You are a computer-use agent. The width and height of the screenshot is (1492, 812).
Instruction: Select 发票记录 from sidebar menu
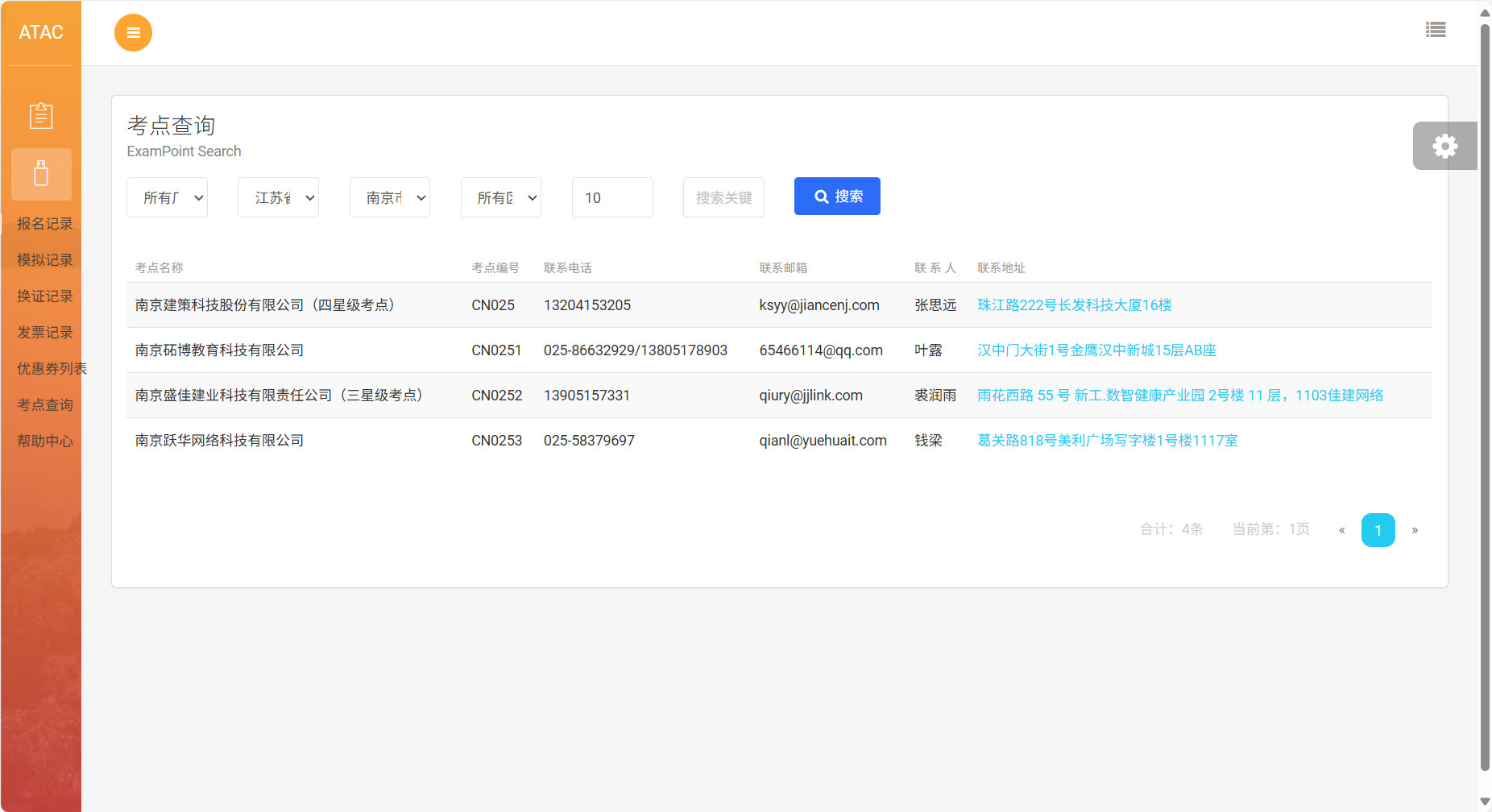[x=45, y=333]
